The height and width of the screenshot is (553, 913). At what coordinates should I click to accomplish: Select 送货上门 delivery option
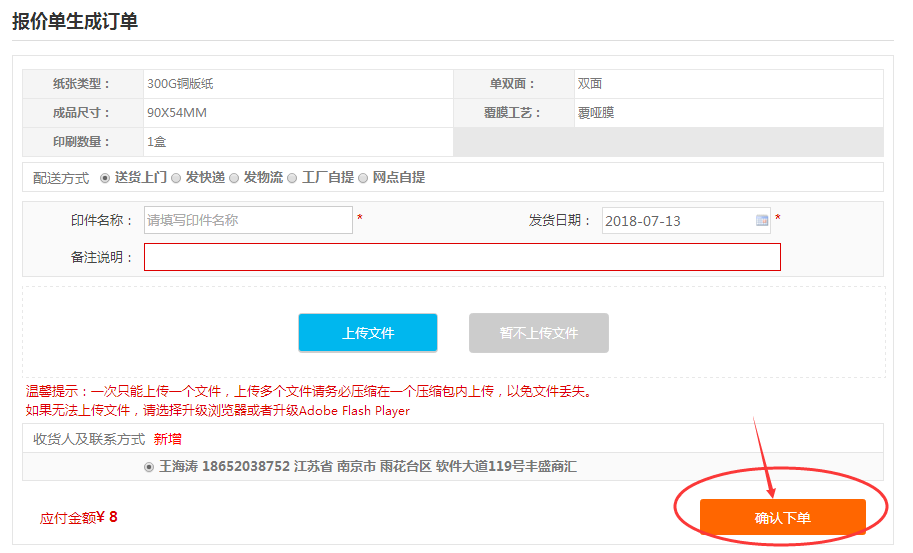point(105,178)
